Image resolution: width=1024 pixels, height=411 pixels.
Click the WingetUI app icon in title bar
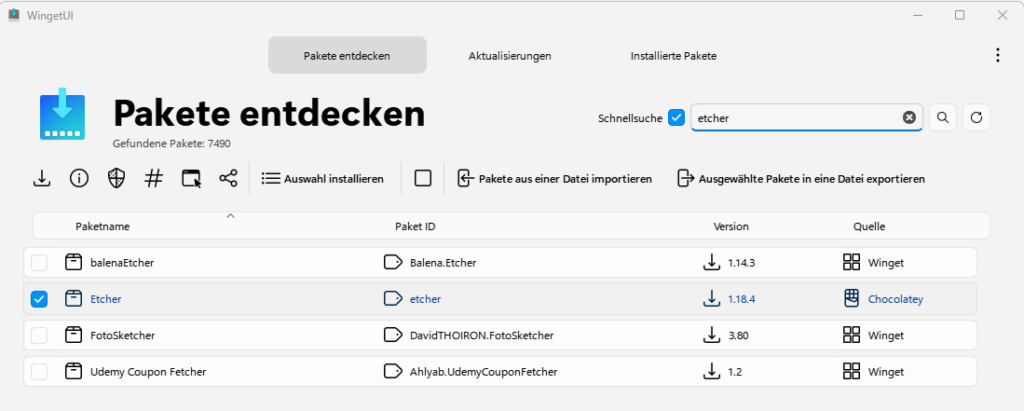[x=14, y=15]
